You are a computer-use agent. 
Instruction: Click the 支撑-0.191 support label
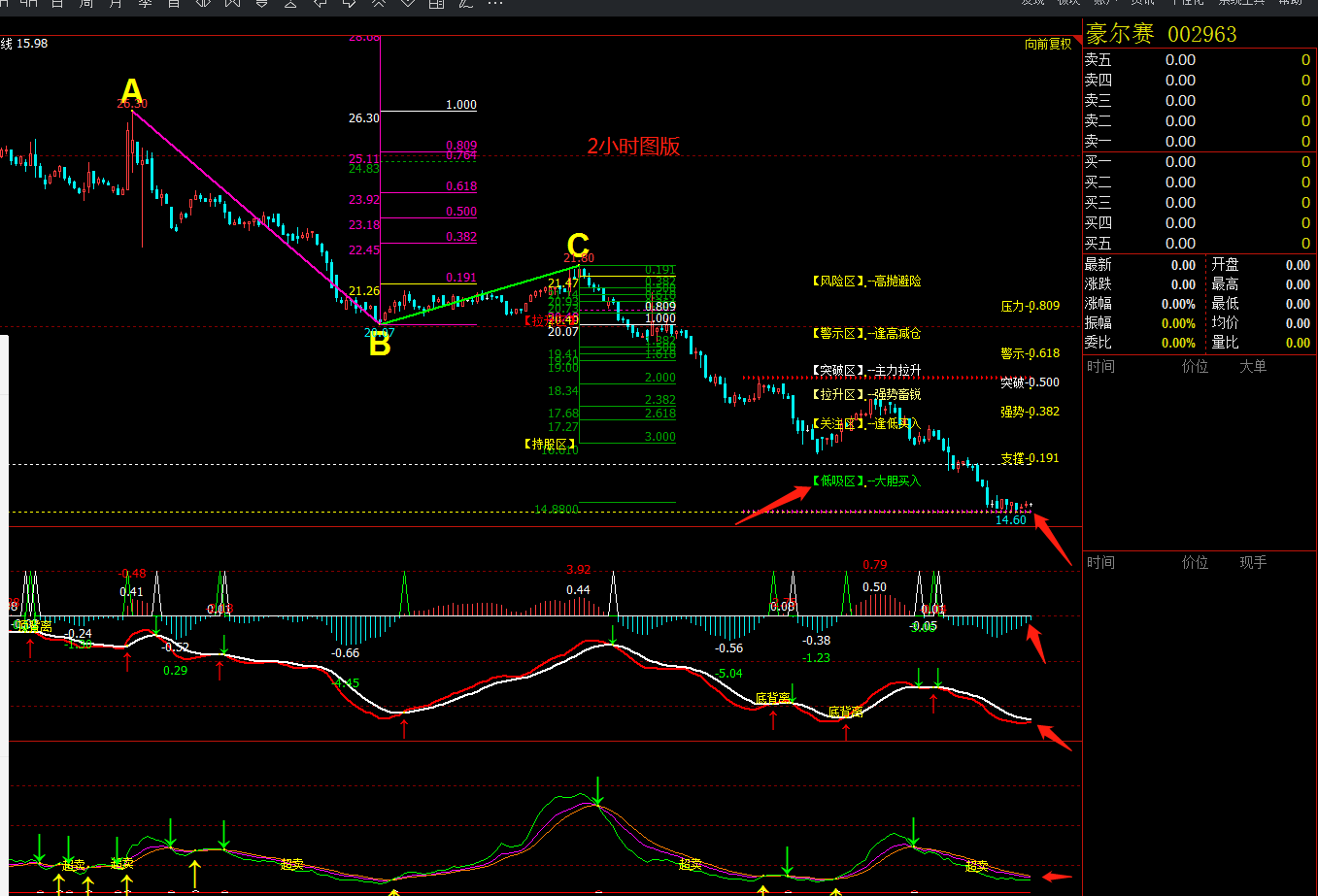tap(1031, 458)
